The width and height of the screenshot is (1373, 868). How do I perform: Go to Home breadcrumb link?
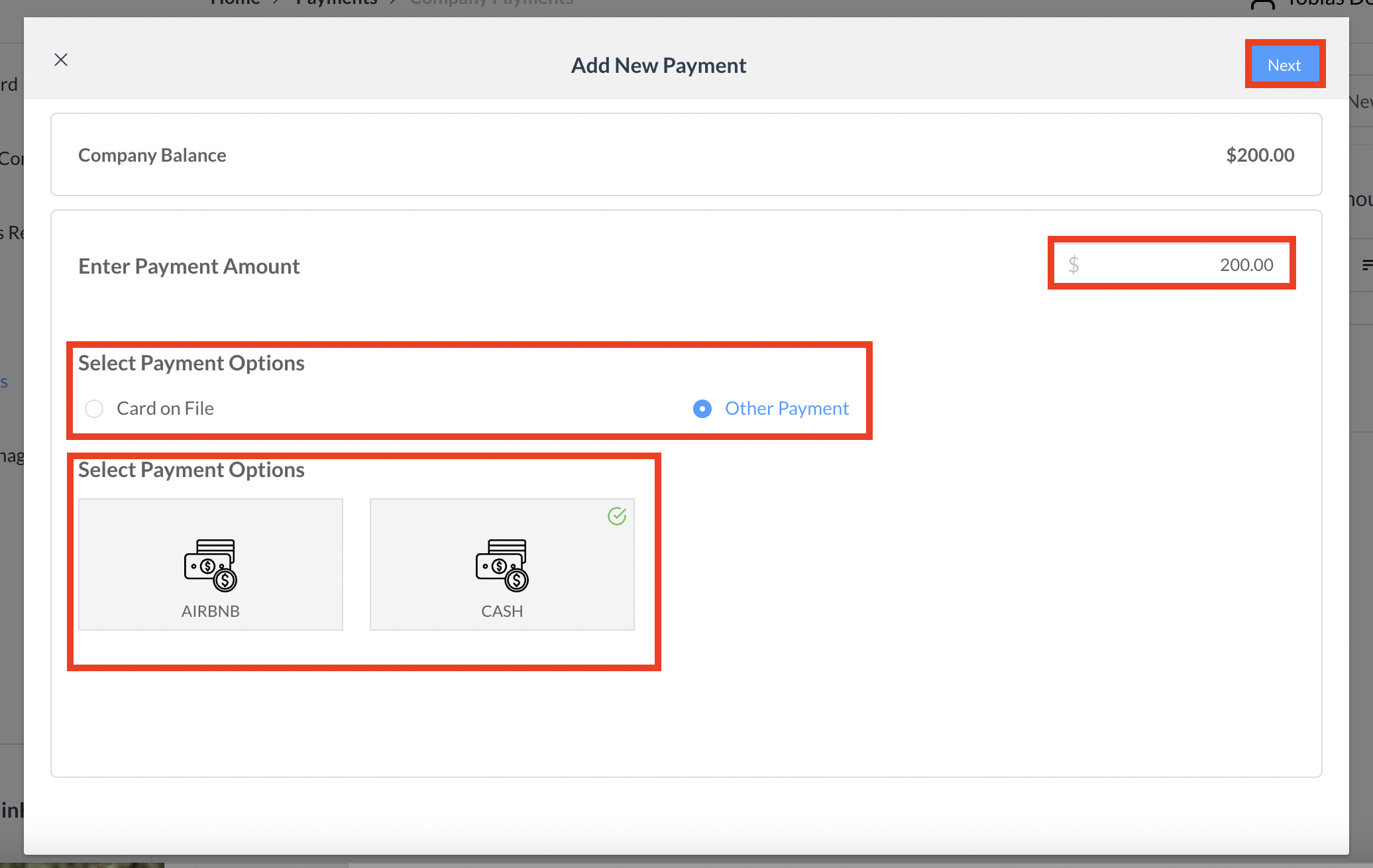(235, 3)
